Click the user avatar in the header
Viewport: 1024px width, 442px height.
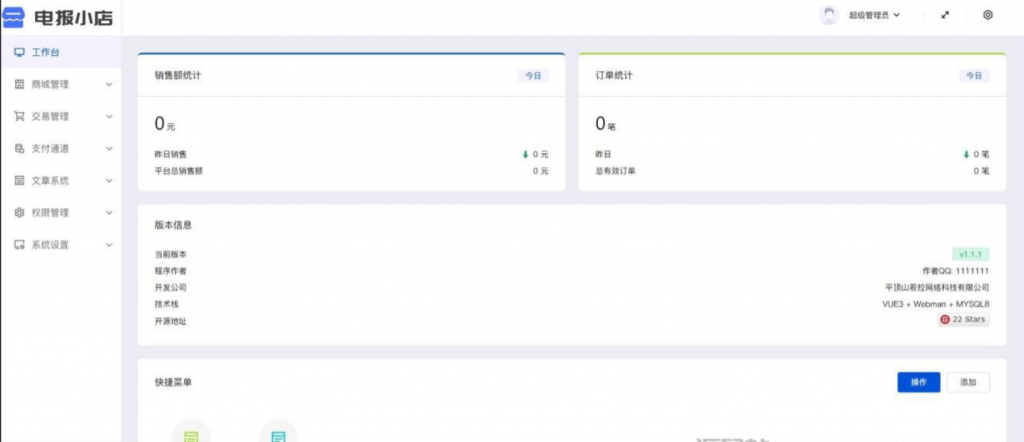829,15
